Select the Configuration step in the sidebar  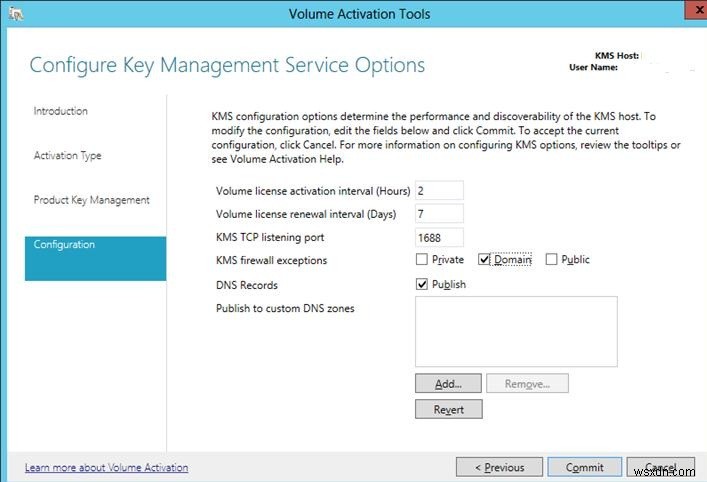pyautogui.click(x=96, y=258)
